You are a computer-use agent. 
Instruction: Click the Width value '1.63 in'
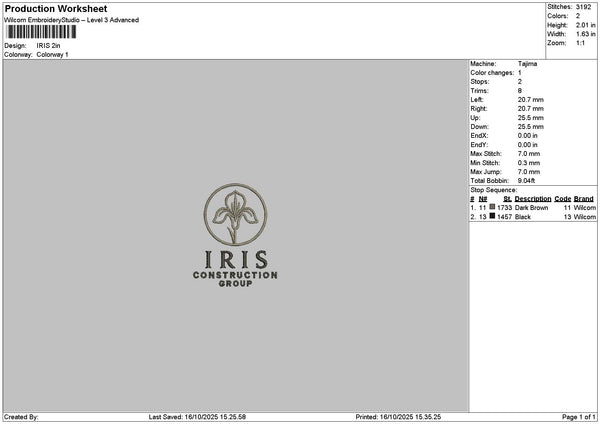click(585, 34)
